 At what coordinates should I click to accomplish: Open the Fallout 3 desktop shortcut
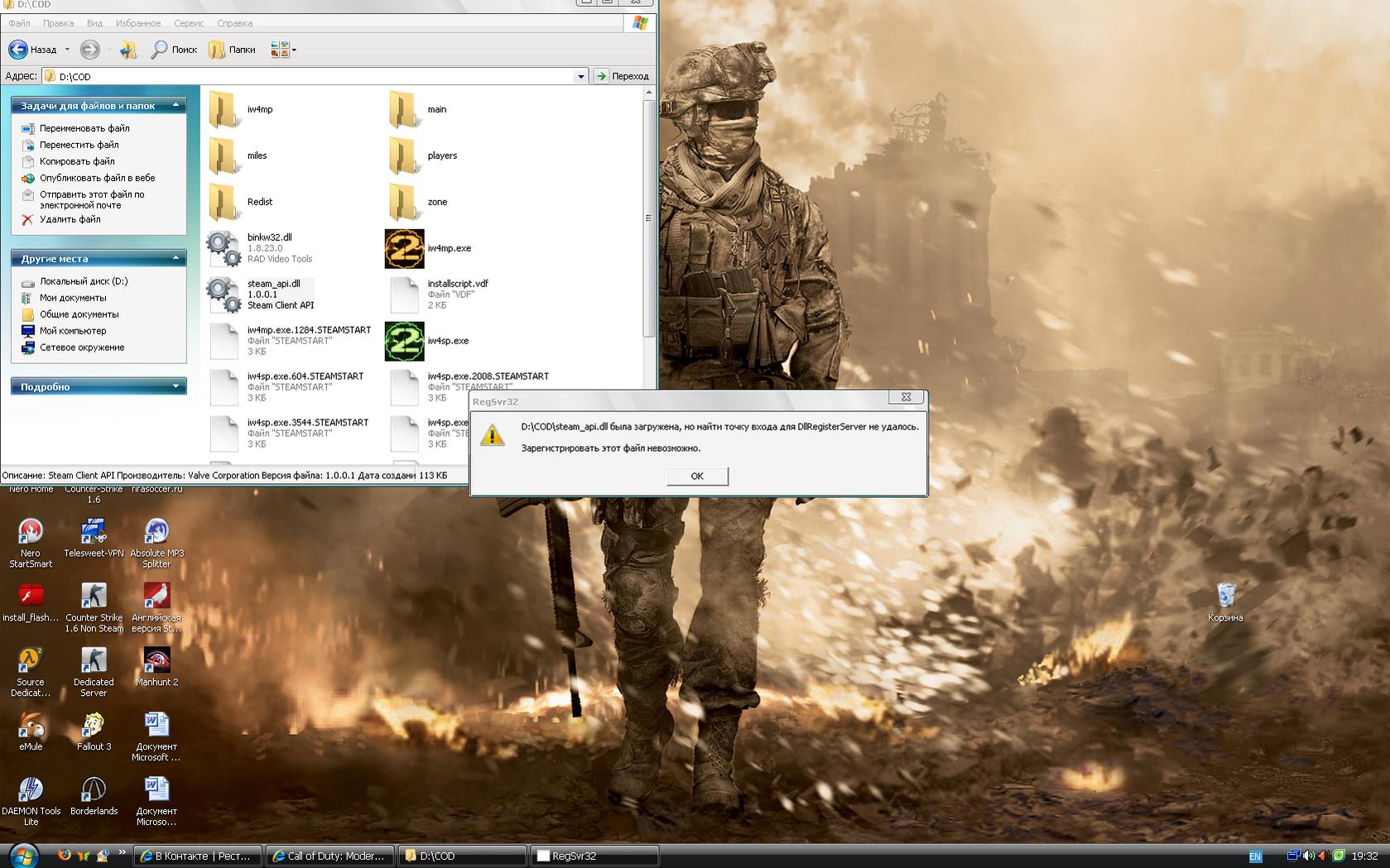point(94,728)
